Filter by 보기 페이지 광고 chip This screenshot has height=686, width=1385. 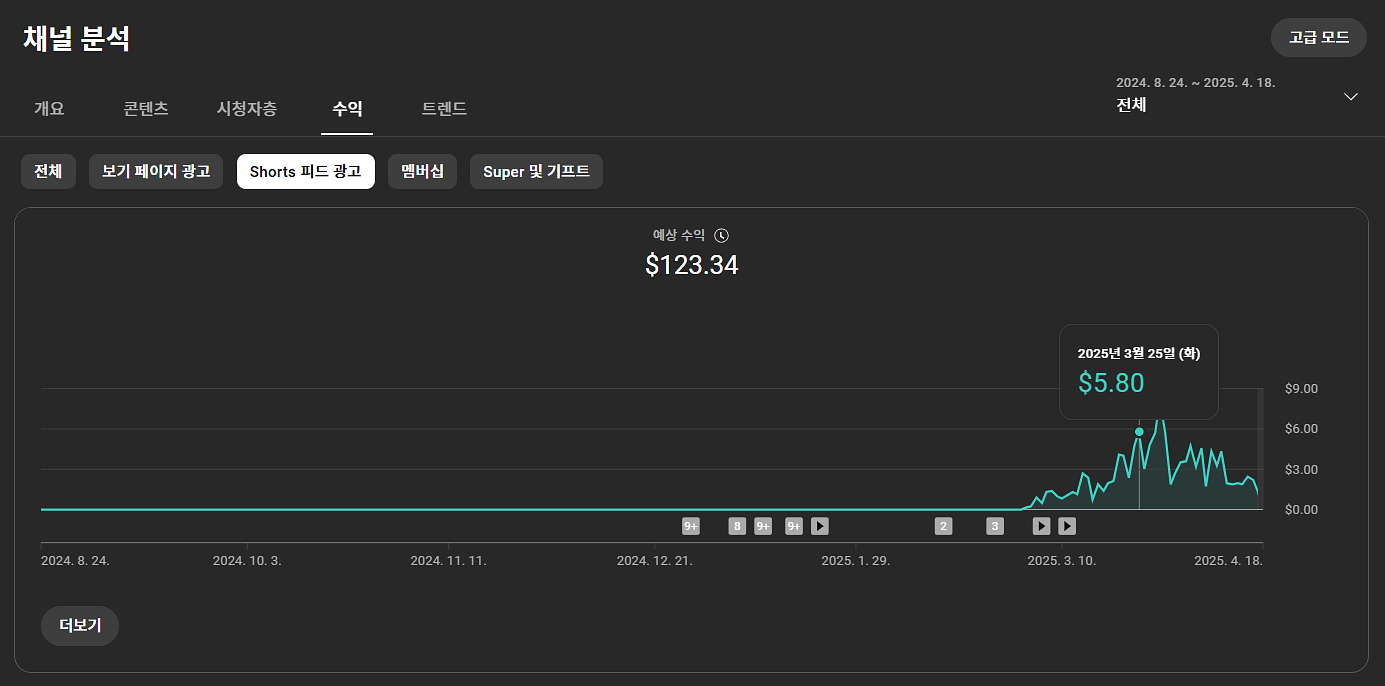[x=156, y=171]
